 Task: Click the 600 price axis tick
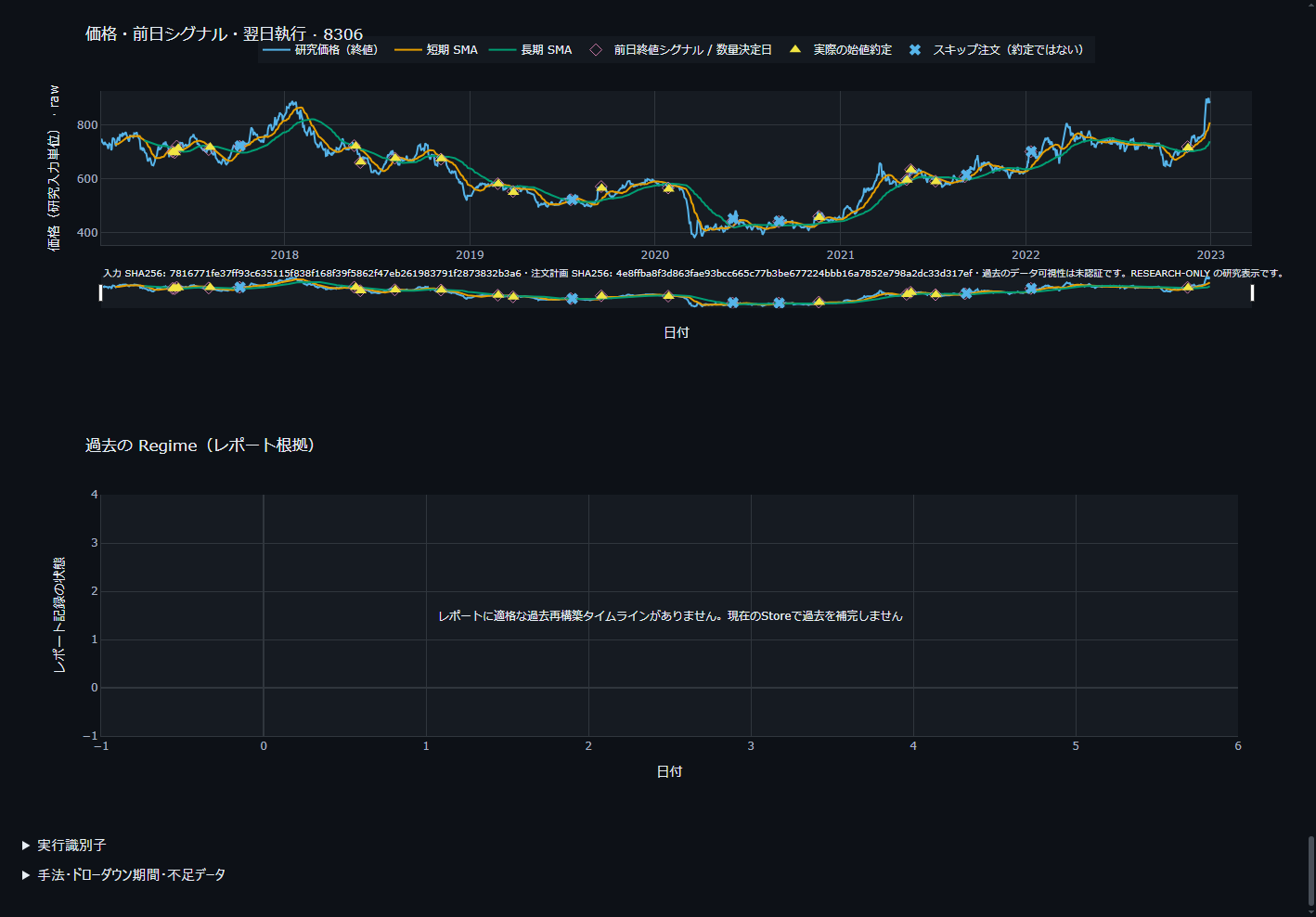tap(87, 179)
